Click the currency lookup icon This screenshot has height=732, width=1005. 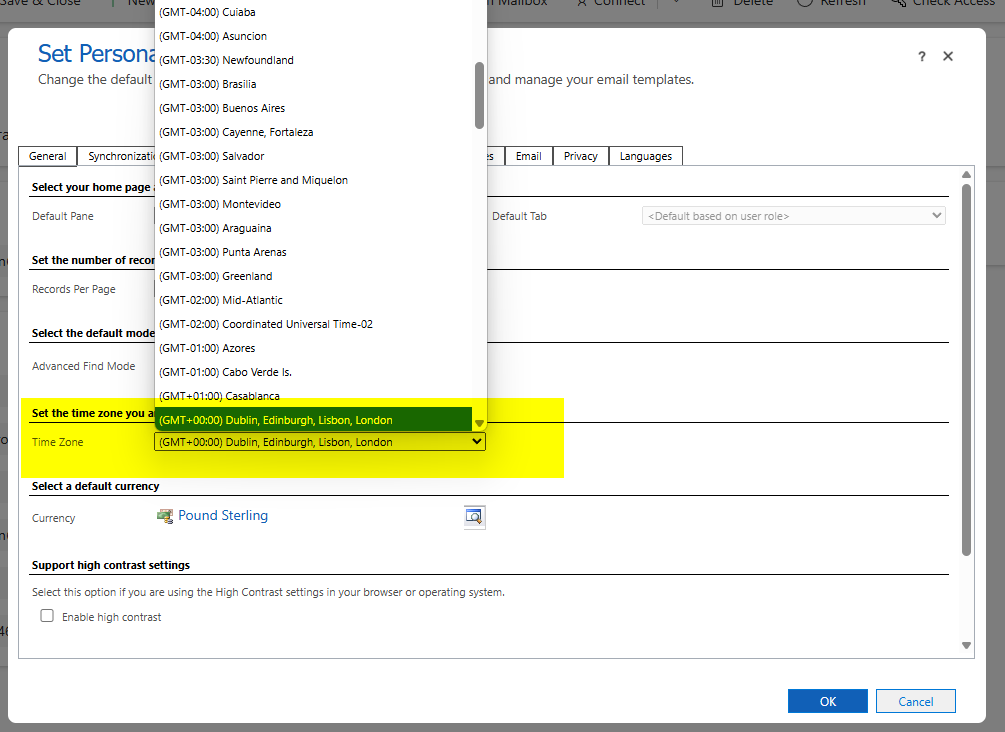[474, 517]
